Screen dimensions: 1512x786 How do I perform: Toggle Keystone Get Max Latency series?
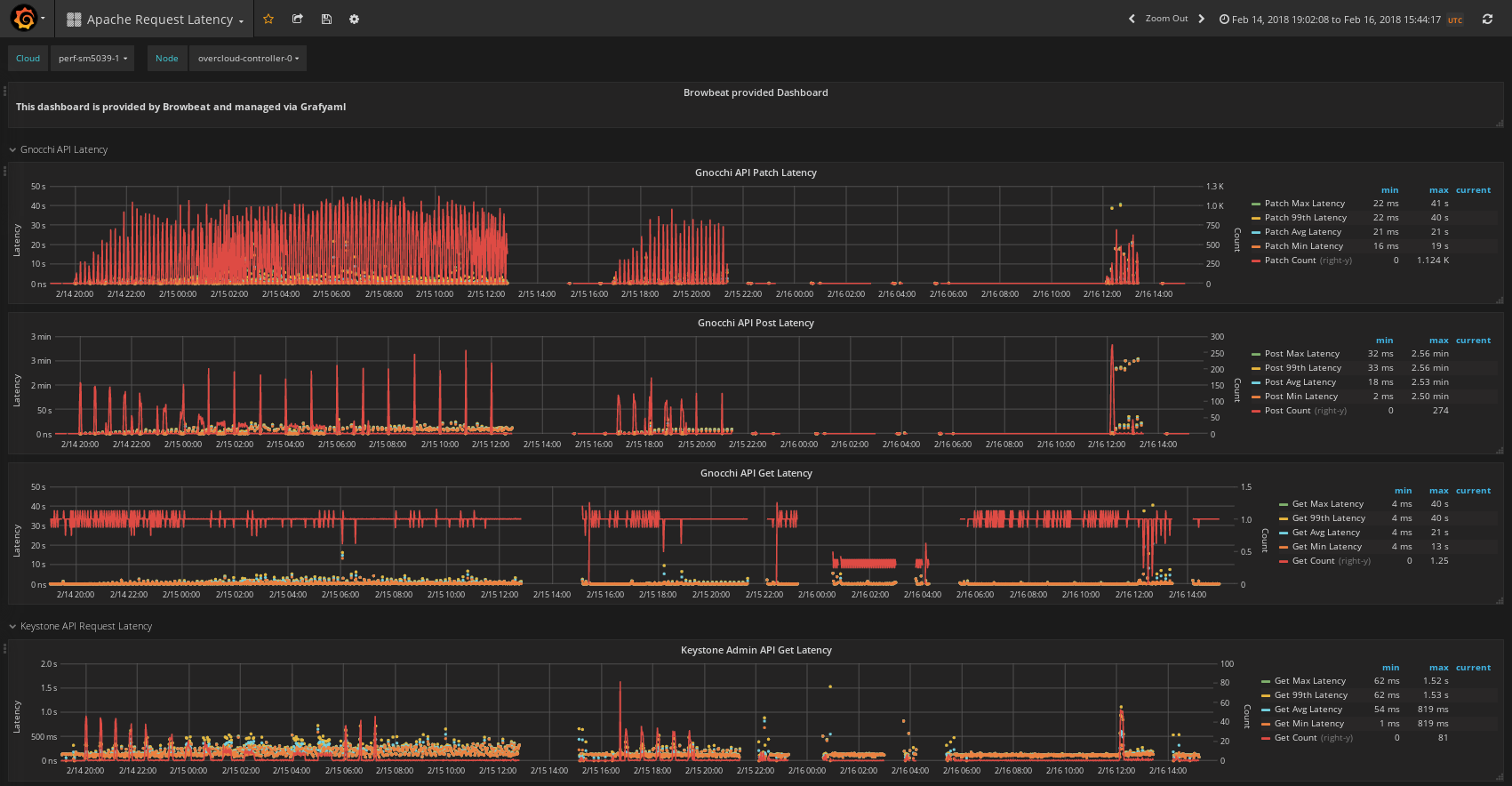1309,681
